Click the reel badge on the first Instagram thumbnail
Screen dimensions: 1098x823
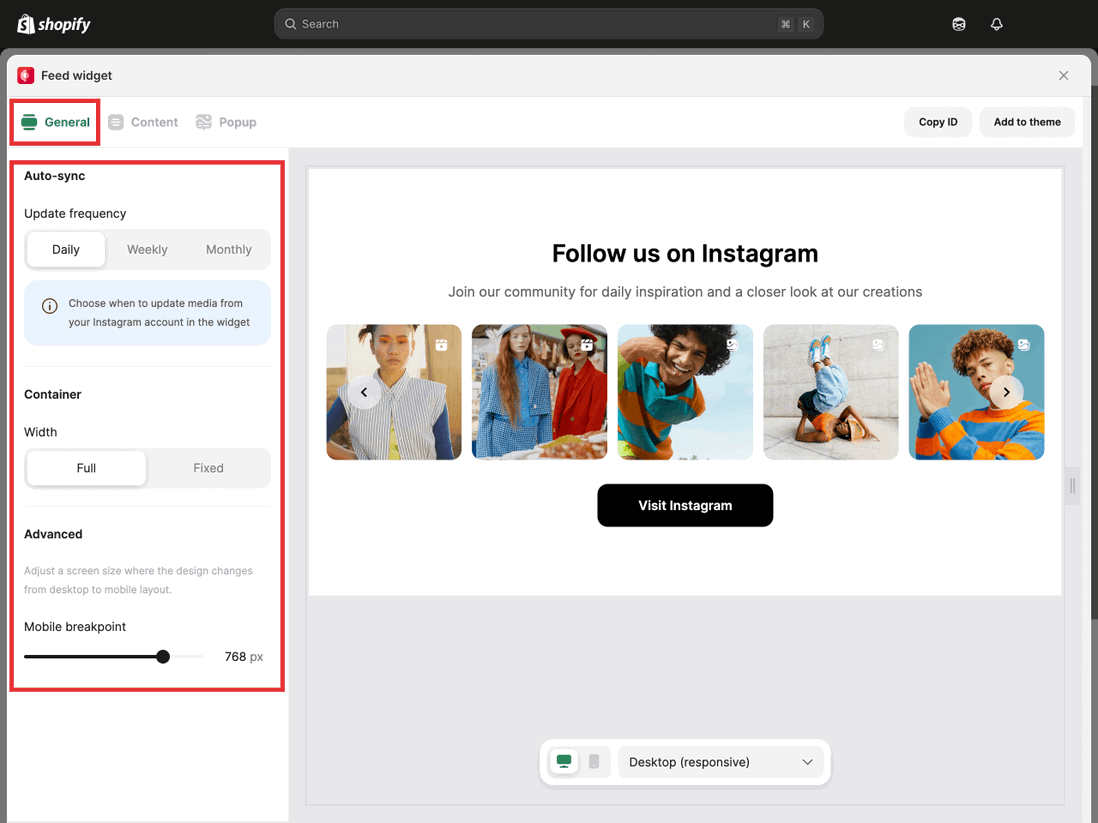[439, 344]
